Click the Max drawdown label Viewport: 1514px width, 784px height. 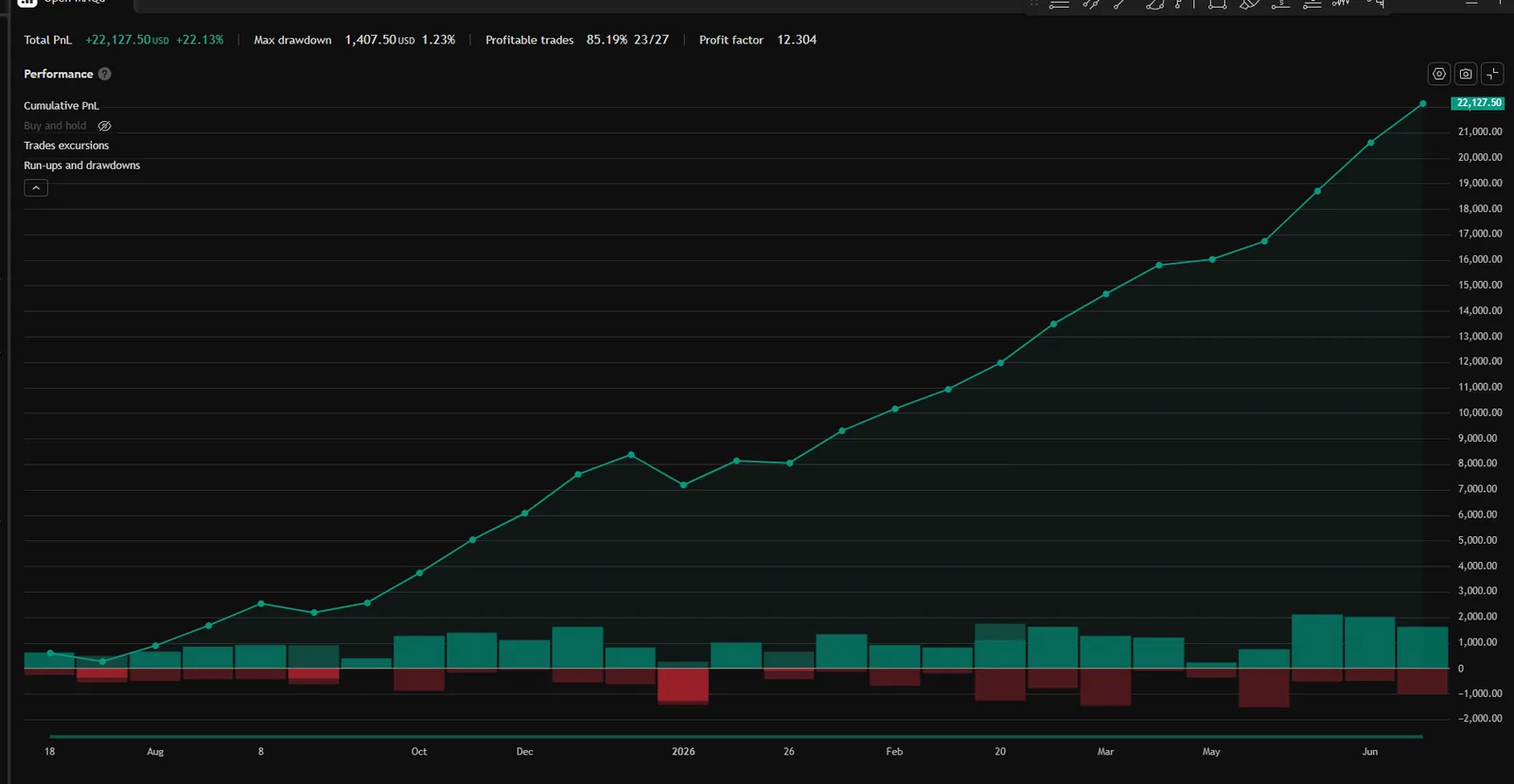(x=292, y=40)
